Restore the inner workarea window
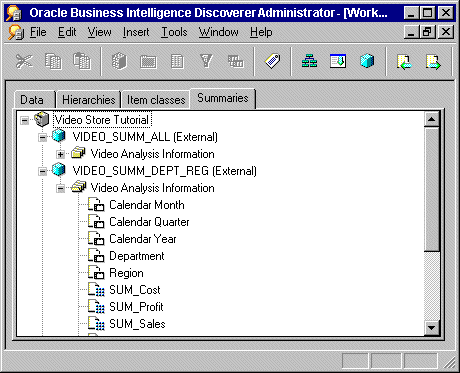The width and height of the screenshot is (460, 373). click(x=428, y=32)
